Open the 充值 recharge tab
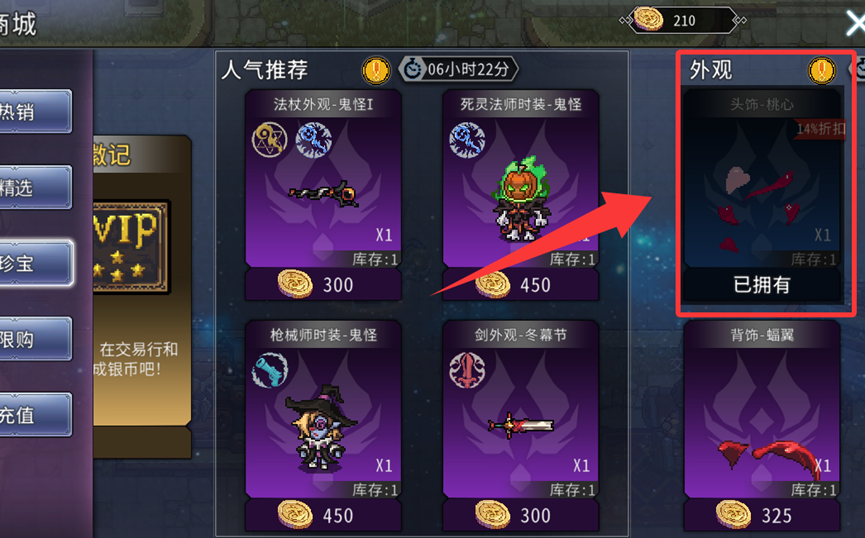This screenshot has height=538, width=865. (x=34, y=414)
